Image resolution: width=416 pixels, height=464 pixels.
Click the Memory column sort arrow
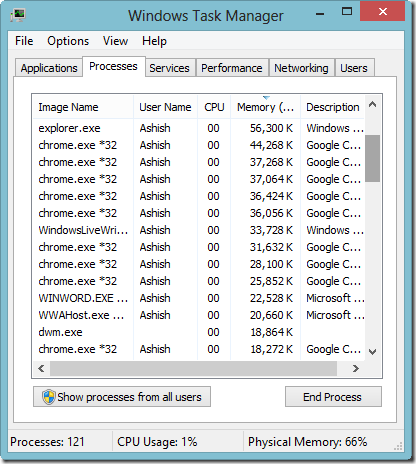[x=266, y=98]
